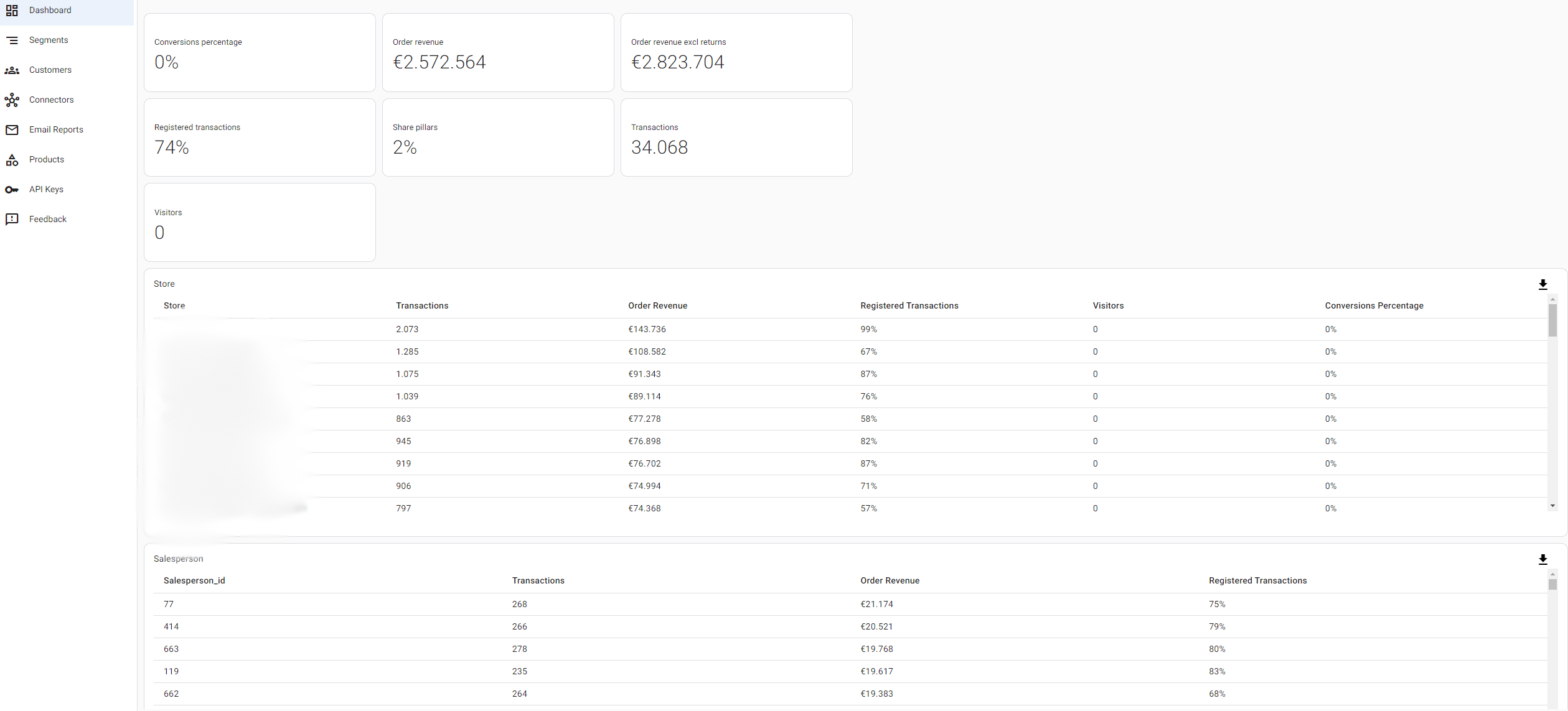Click the Salesperson table scrollbar

click(1552, 585)
